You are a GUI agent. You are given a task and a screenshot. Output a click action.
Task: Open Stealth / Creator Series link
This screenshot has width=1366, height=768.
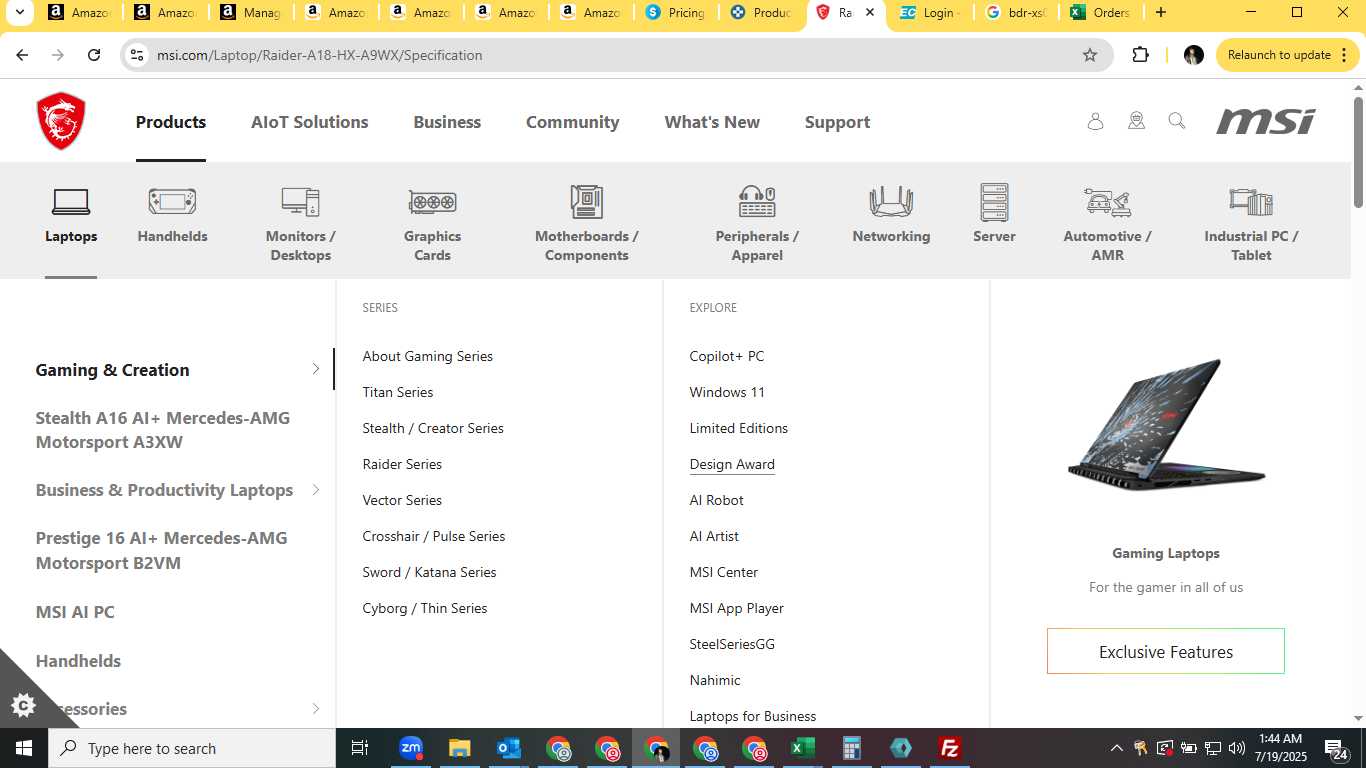(x=433, y=428)
